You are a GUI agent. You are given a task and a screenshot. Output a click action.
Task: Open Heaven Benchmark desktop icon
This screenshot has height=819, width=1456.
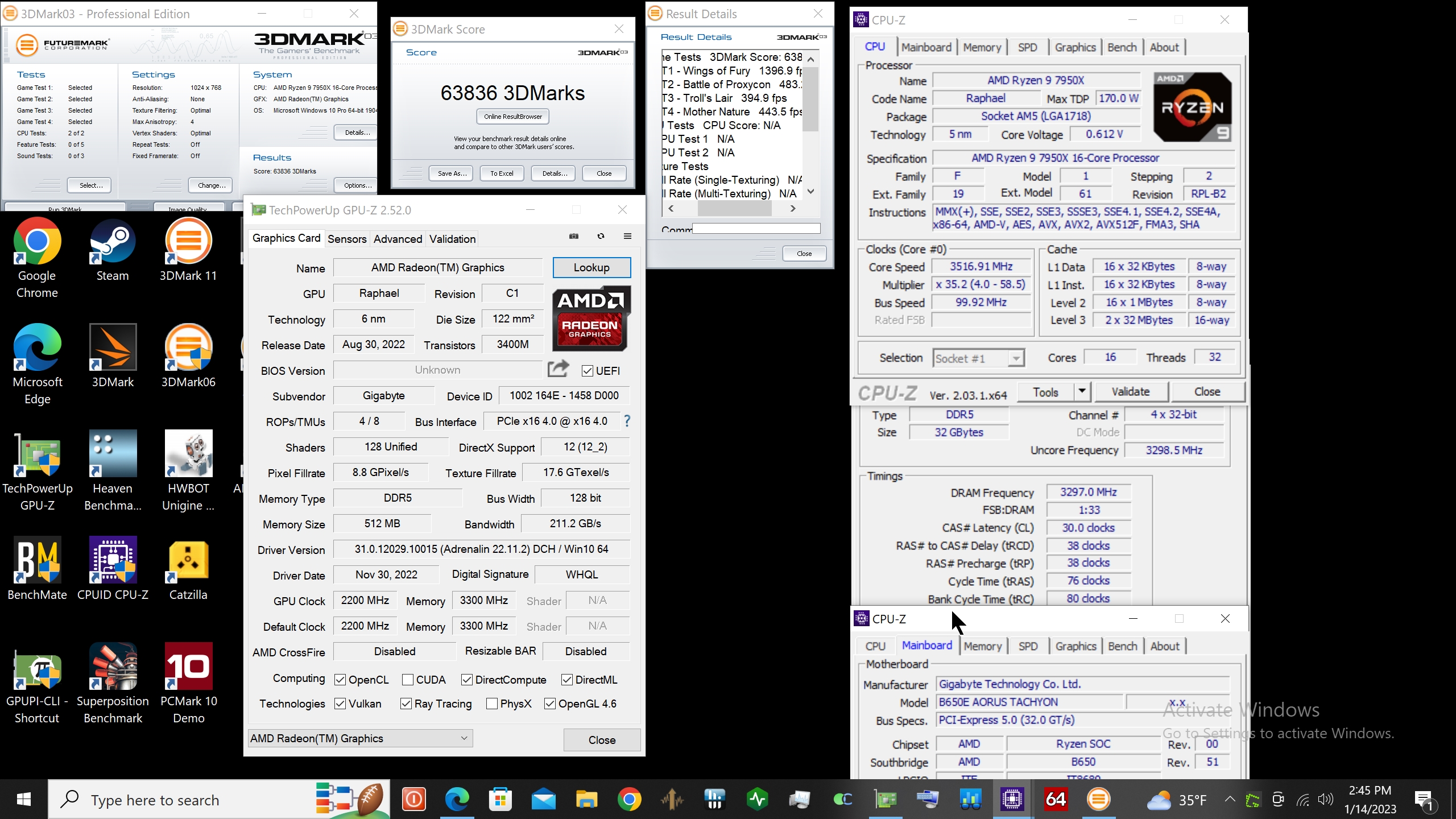point(113,471)
